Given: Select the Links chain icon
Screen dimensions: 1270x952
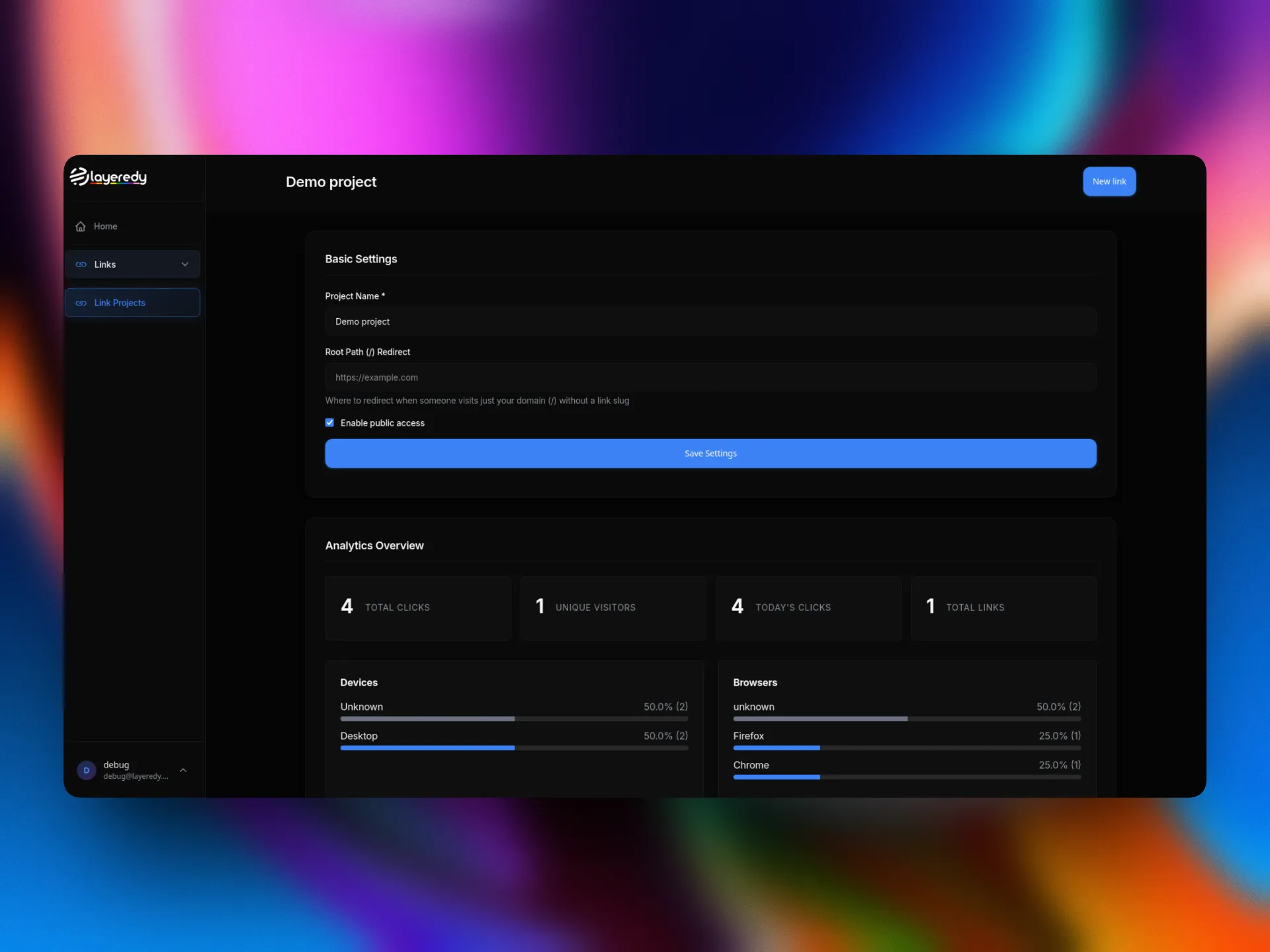Looking at the screenshot, I should (81, 264).
